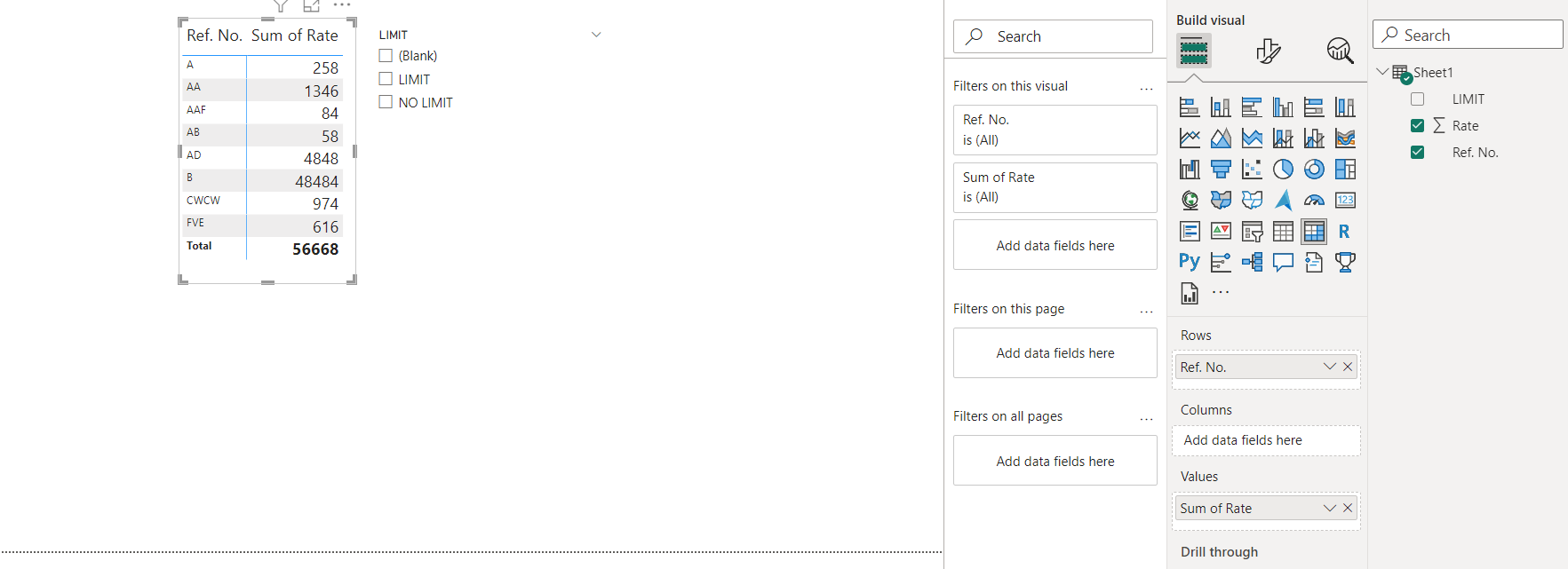Add the globe Map visual
Viewport: 1568px width, 569px height.
click(1190, 201)
